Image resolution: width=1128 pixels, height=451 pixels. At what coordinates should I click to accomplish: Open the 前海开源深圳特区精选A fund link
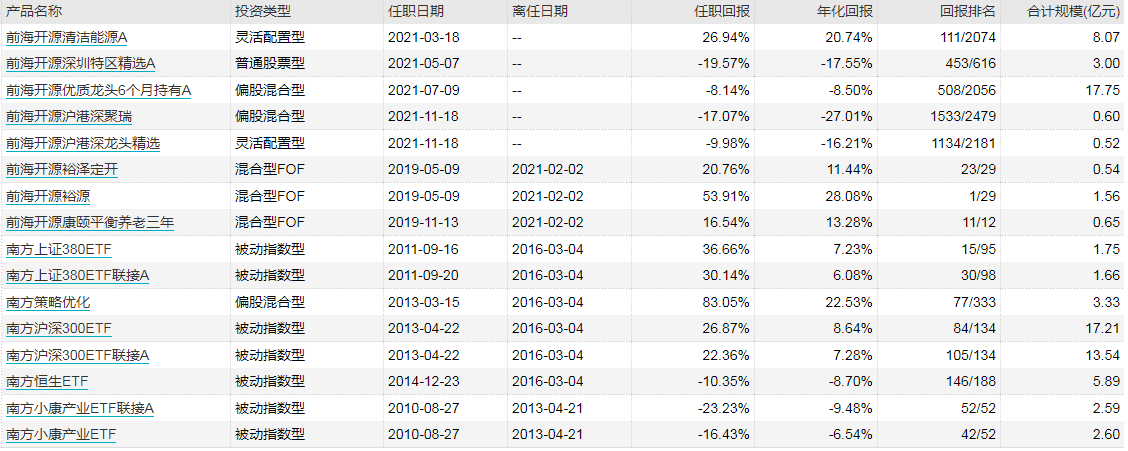[x=80, y=63]
